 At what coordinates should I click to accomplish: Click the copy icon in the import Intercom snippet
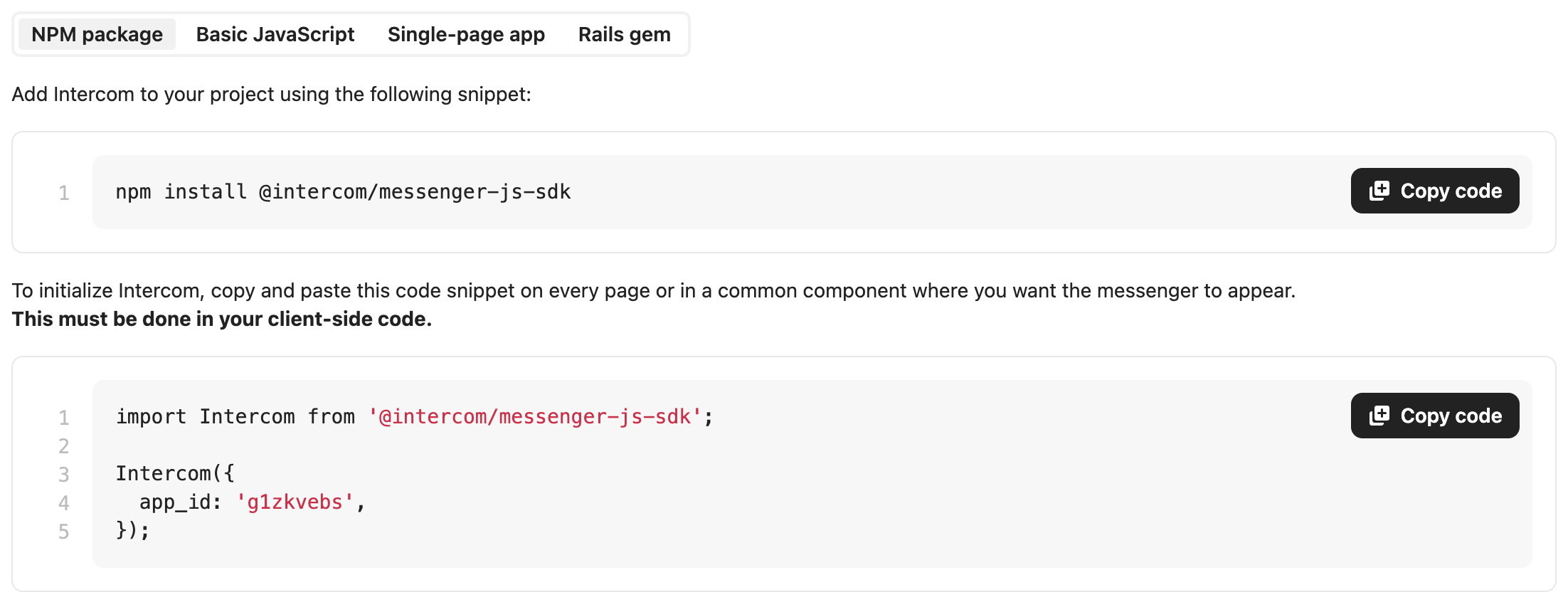tap(1379, 416)
